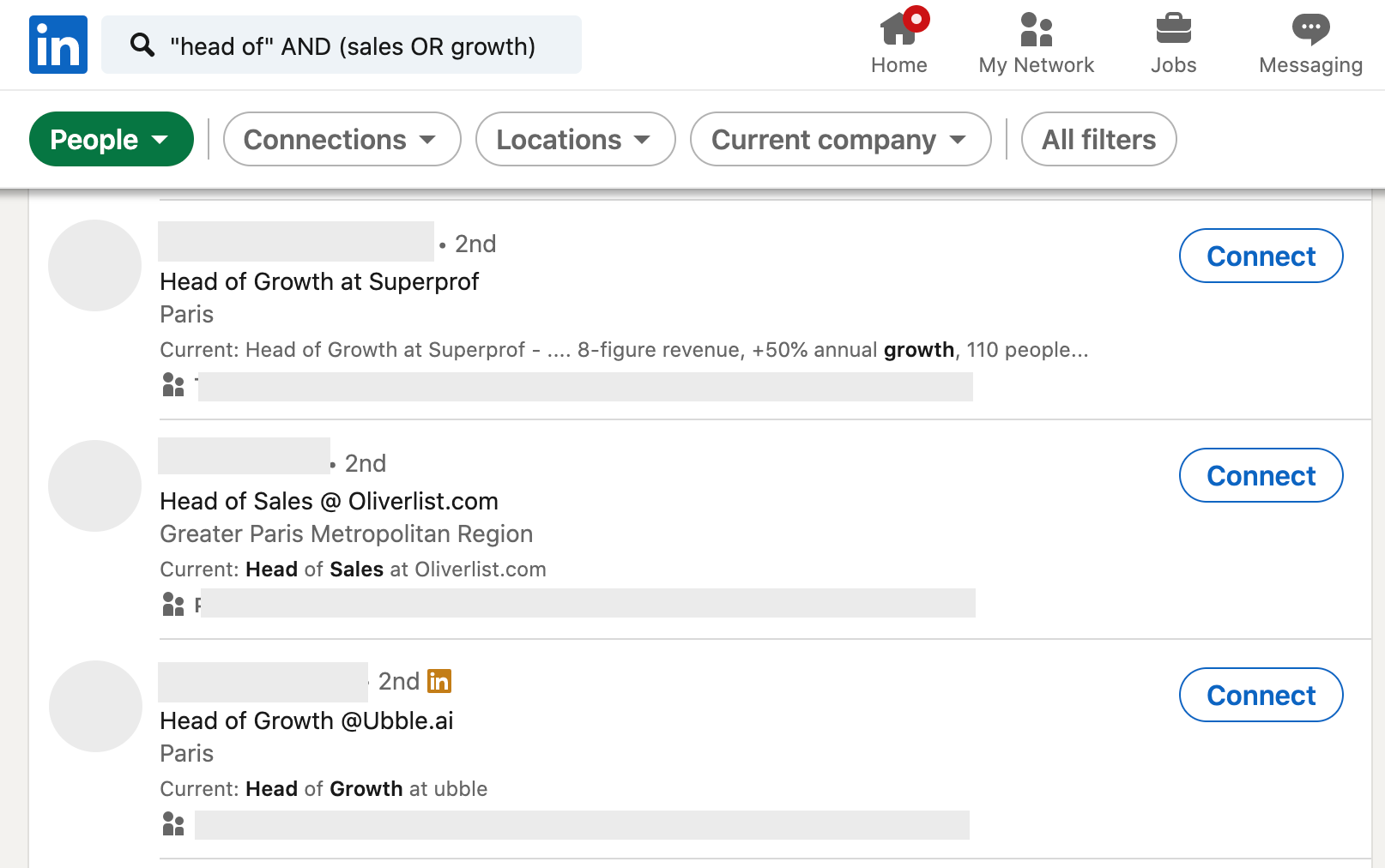Open the Connections filter dropdown

pyautogui.click(x=342, y=139)
